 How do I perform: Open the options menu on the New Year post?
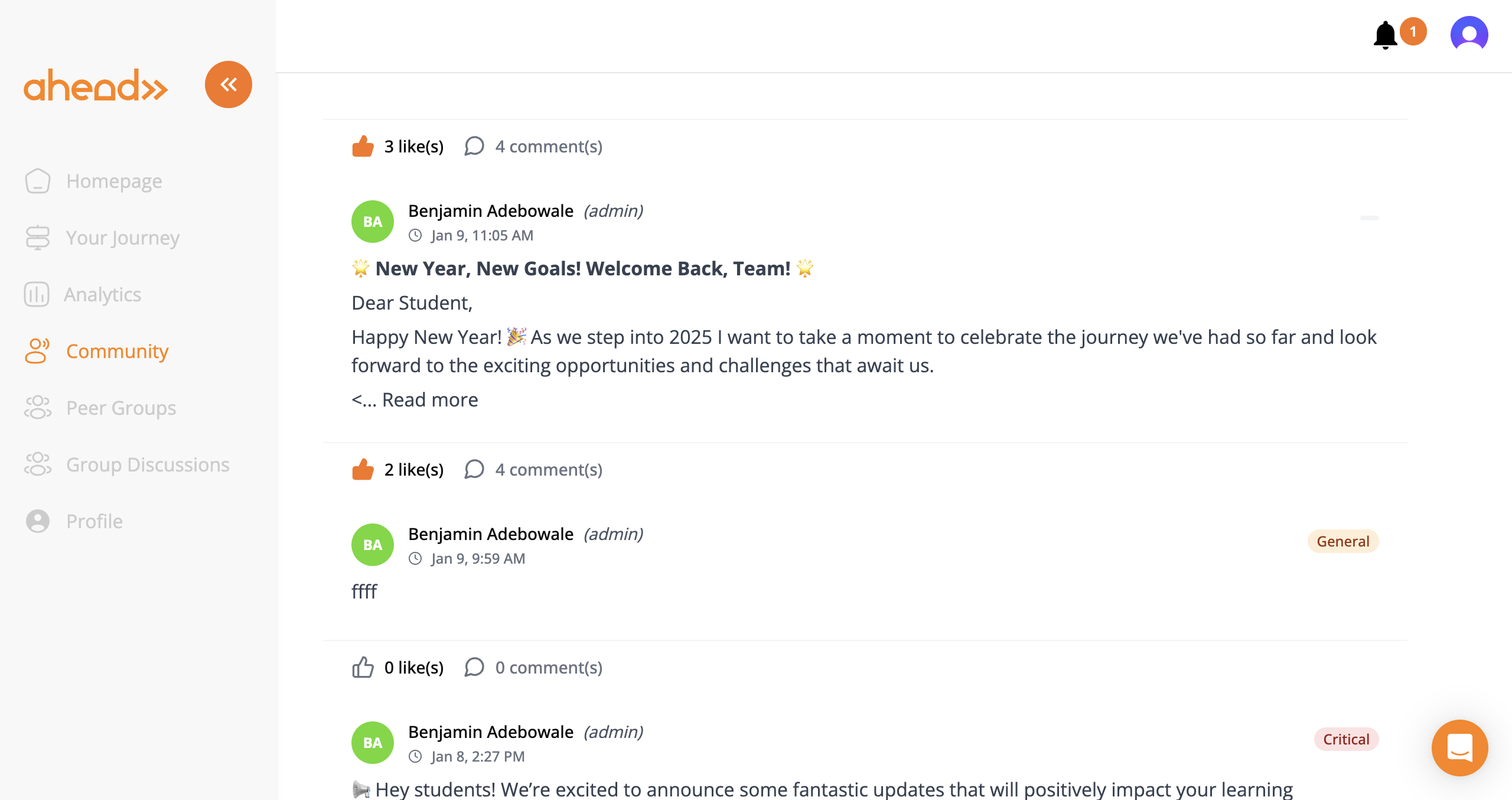pos(1370,219)
